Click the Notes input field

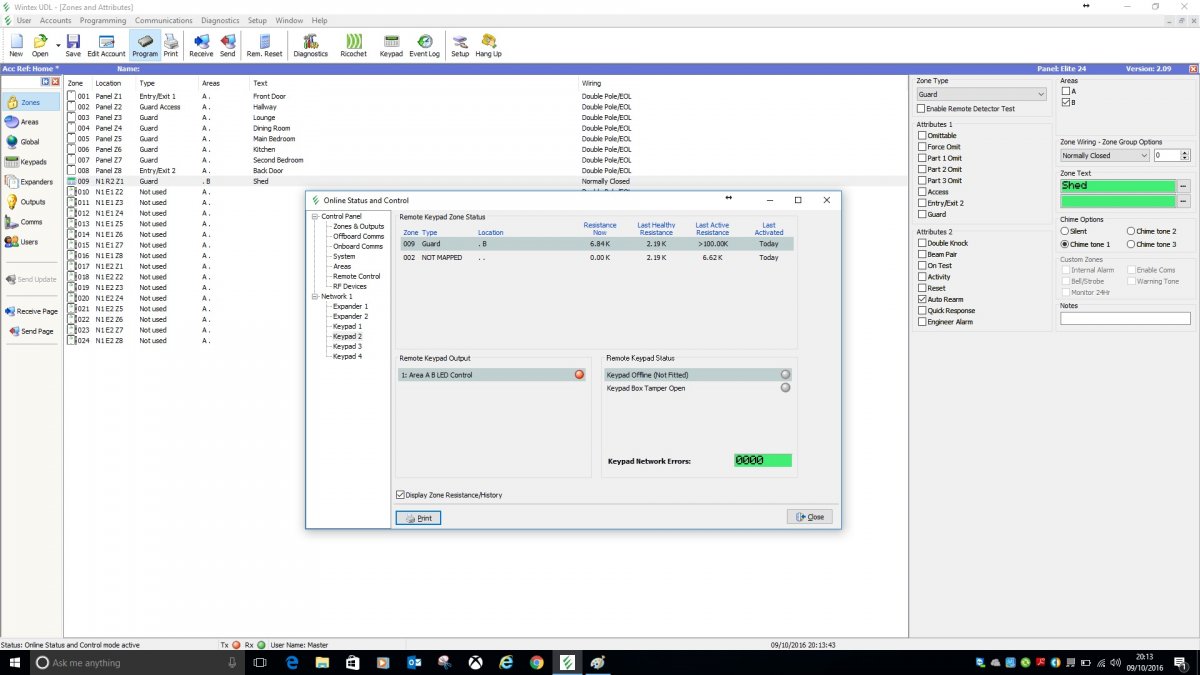1125,319
